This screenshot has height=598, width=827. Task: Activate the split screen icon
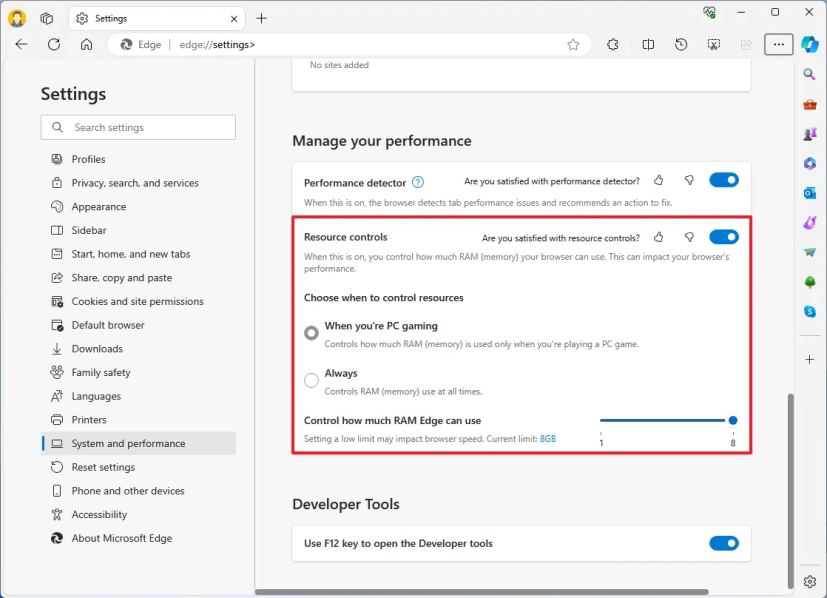point(648,44)
